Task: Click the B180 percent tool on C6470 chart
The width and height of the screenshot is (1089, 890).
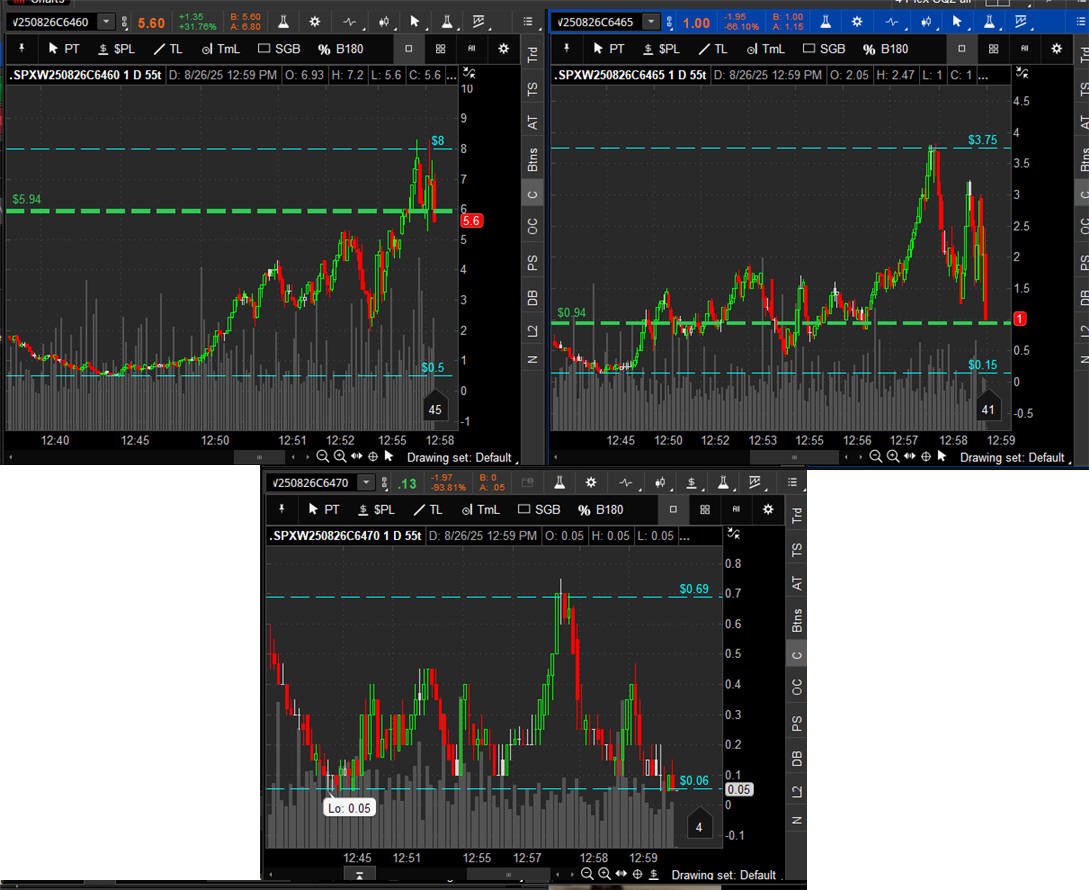Action: coord(600,510)
